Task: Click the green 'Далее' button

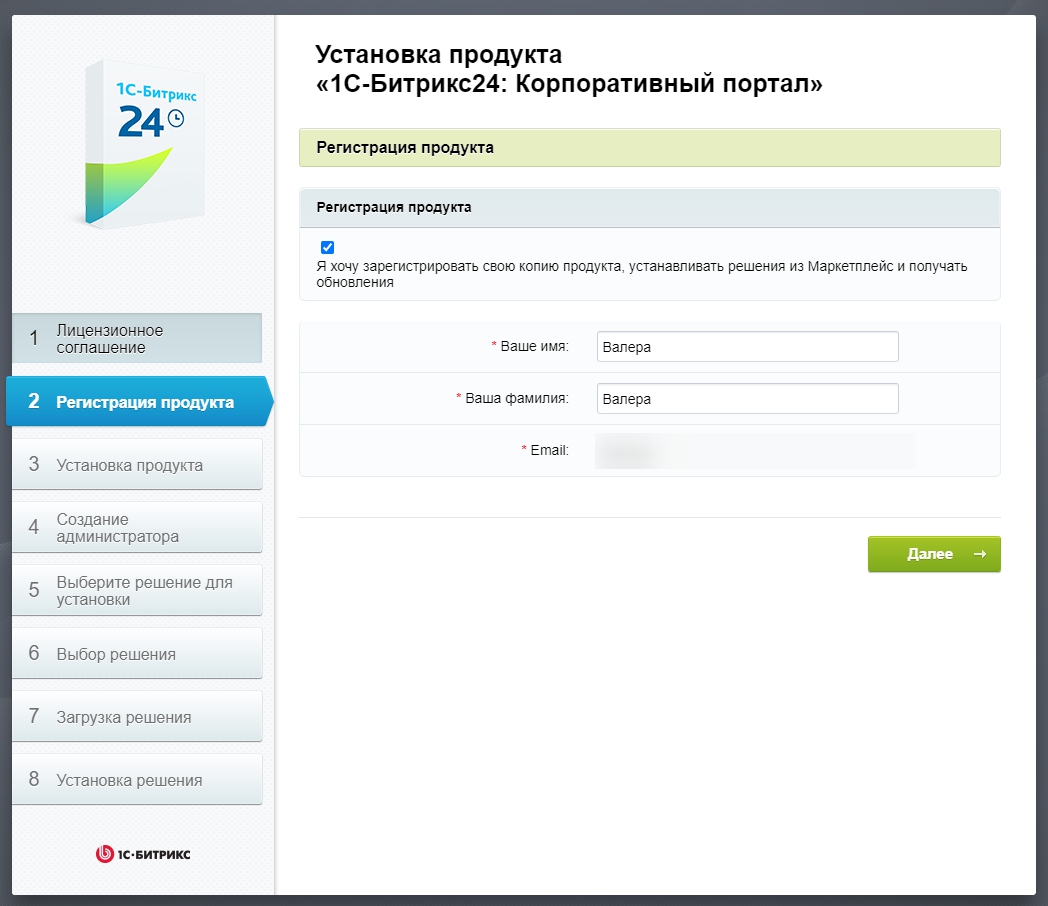Action: [x=934, y=554]
